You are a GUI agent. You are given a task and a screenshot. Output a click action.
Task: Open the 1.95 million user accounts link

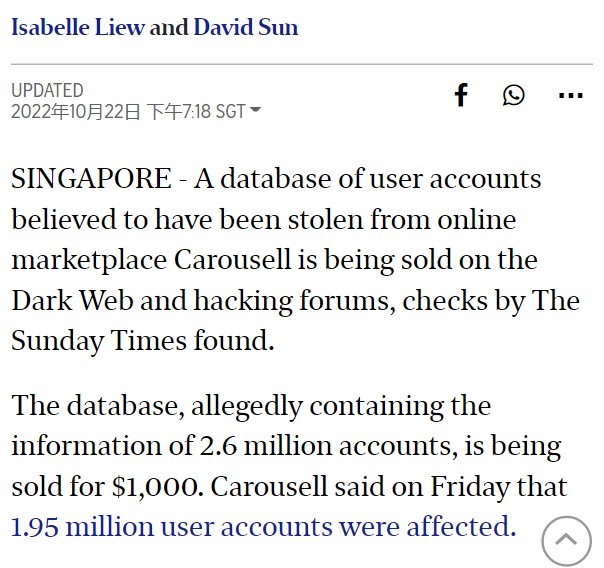[263, 525]
